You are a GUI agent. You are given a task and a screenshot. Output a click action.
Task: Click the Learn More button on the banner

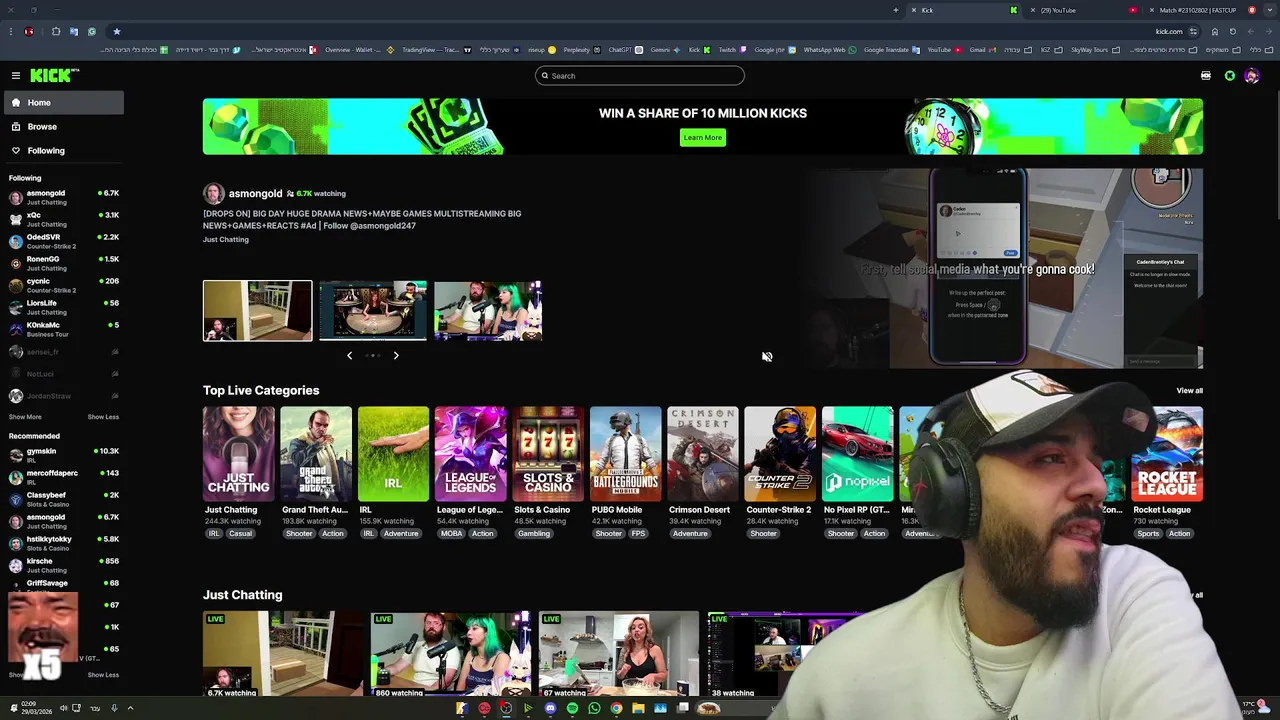pyautogui.click(x=703, y=137)
